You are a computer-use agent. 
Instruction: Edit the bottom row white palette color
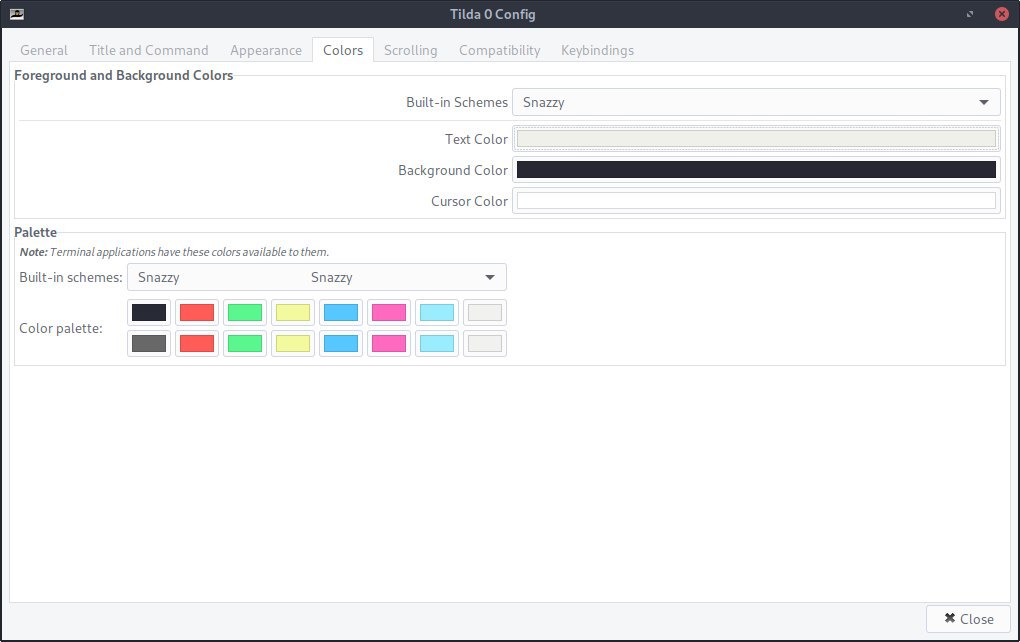pos(485,343)
